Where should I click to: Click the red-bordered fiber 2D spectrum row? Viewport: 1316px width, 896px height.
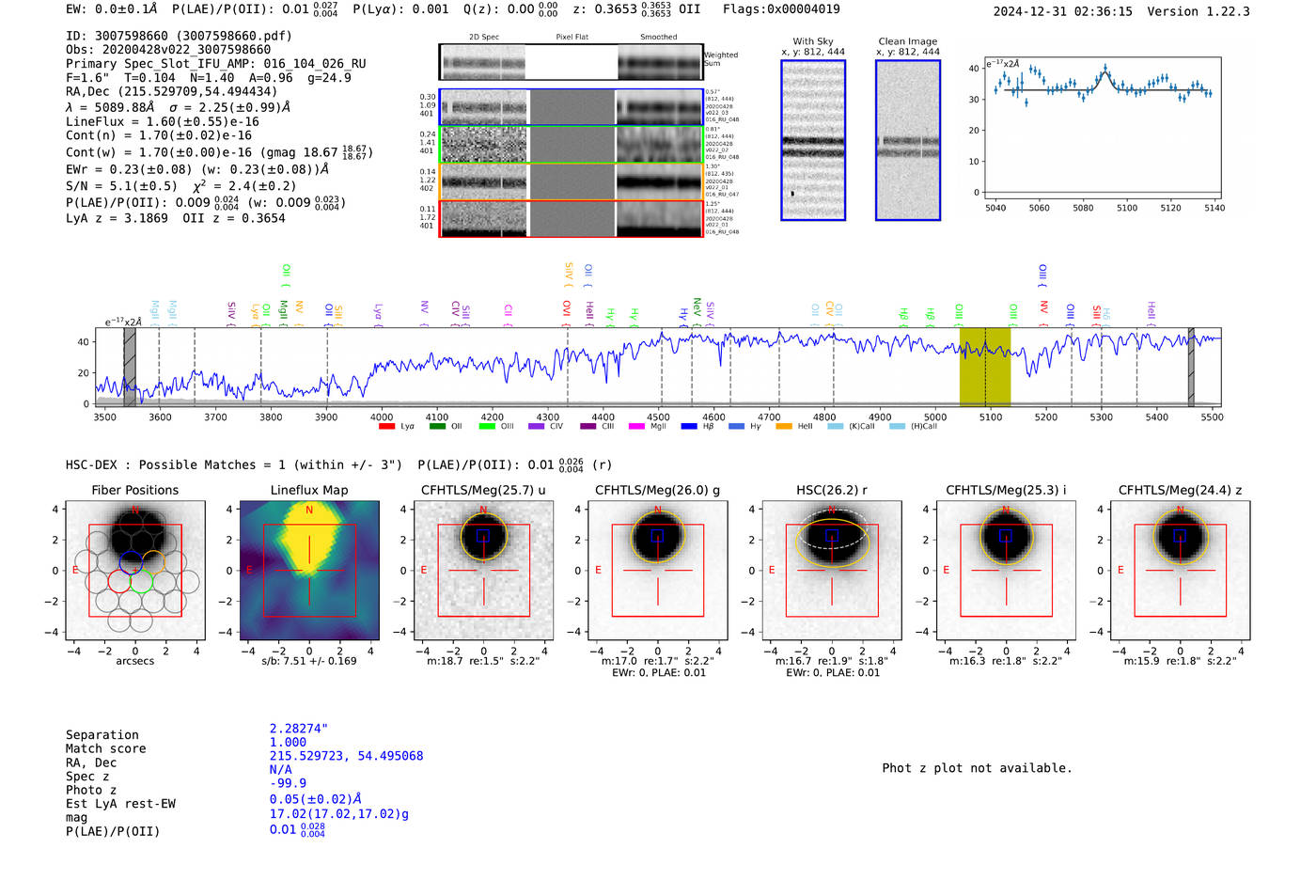click(x=572, y=218)
